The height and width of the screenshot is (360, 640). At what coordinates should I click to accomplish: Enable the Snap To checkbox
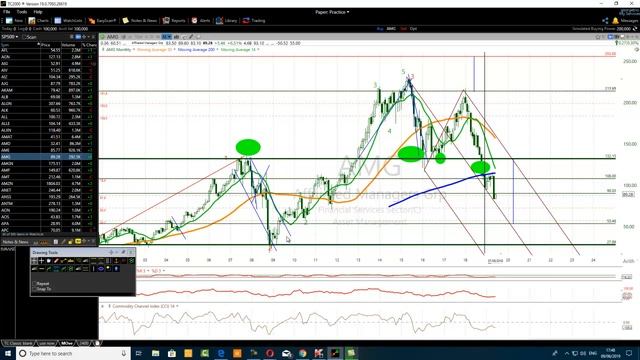coord(34,289)
